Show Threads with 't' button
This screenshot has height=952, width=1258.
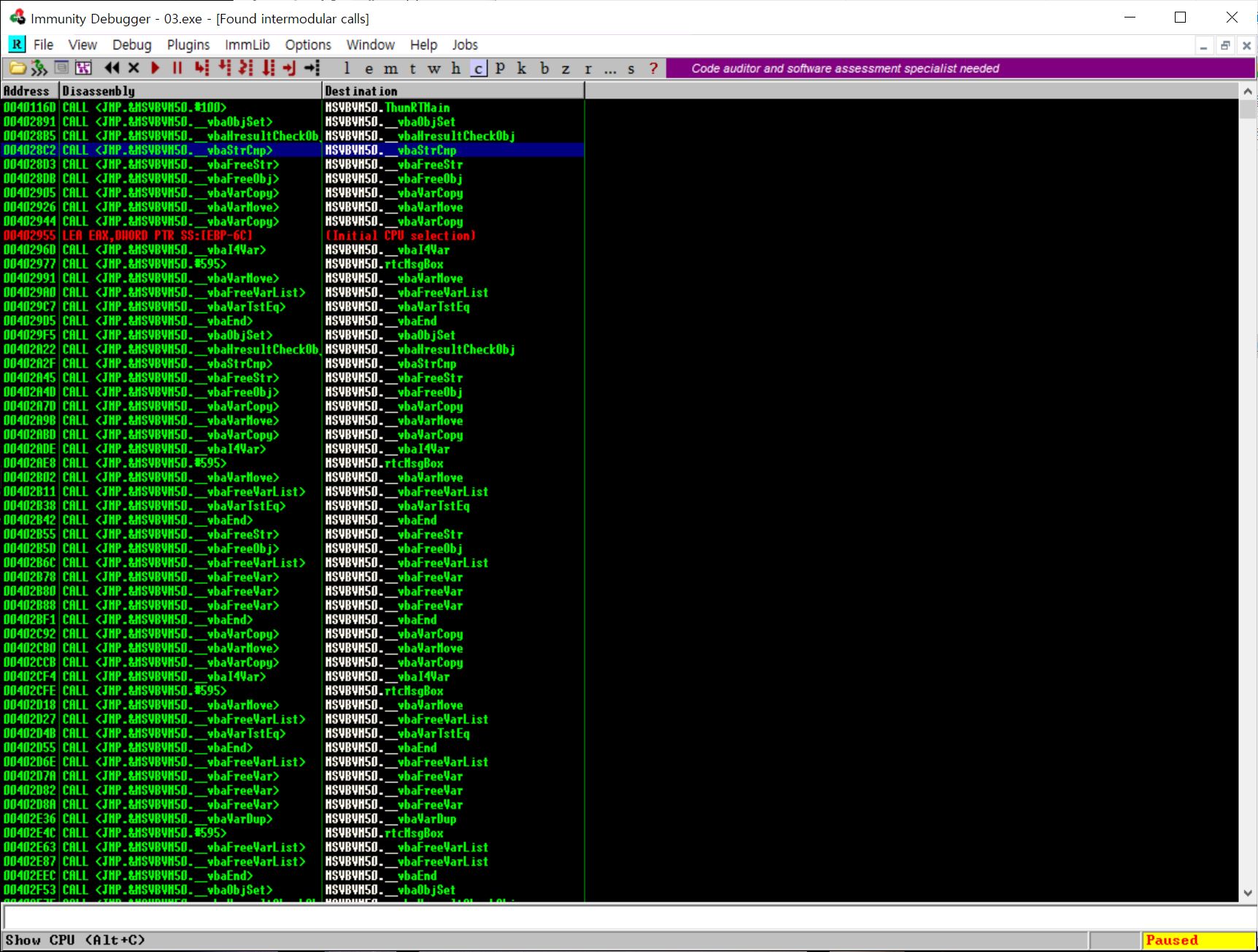[413, 69]
